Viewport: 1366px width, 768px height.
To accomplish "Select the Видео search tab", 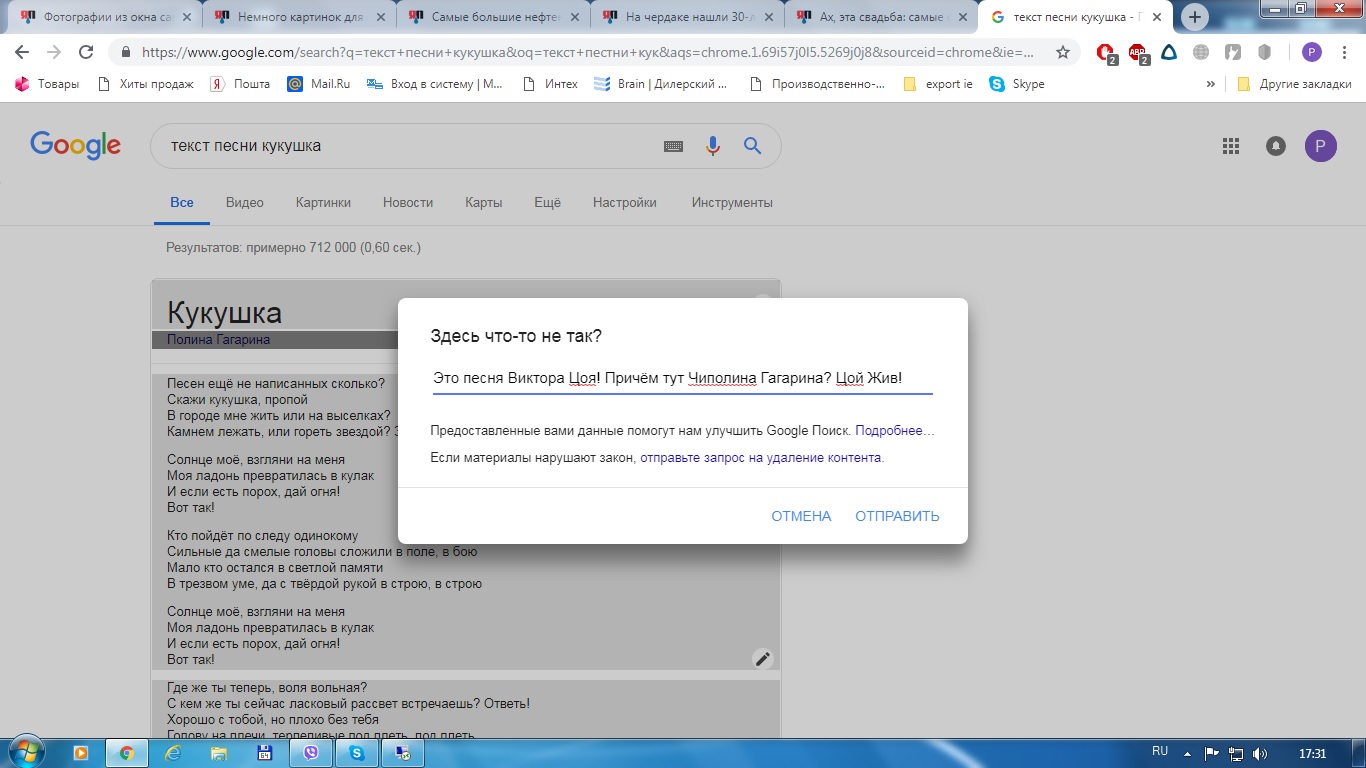I will (245, 202).
